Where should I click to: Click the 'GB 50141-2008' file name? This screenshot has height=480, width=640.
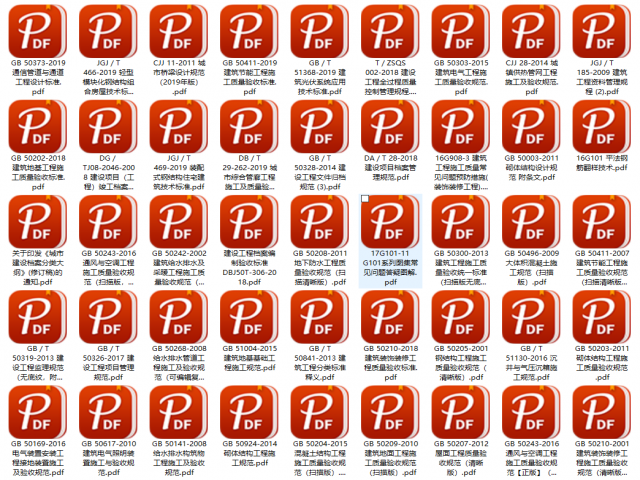tap(179, 458)
